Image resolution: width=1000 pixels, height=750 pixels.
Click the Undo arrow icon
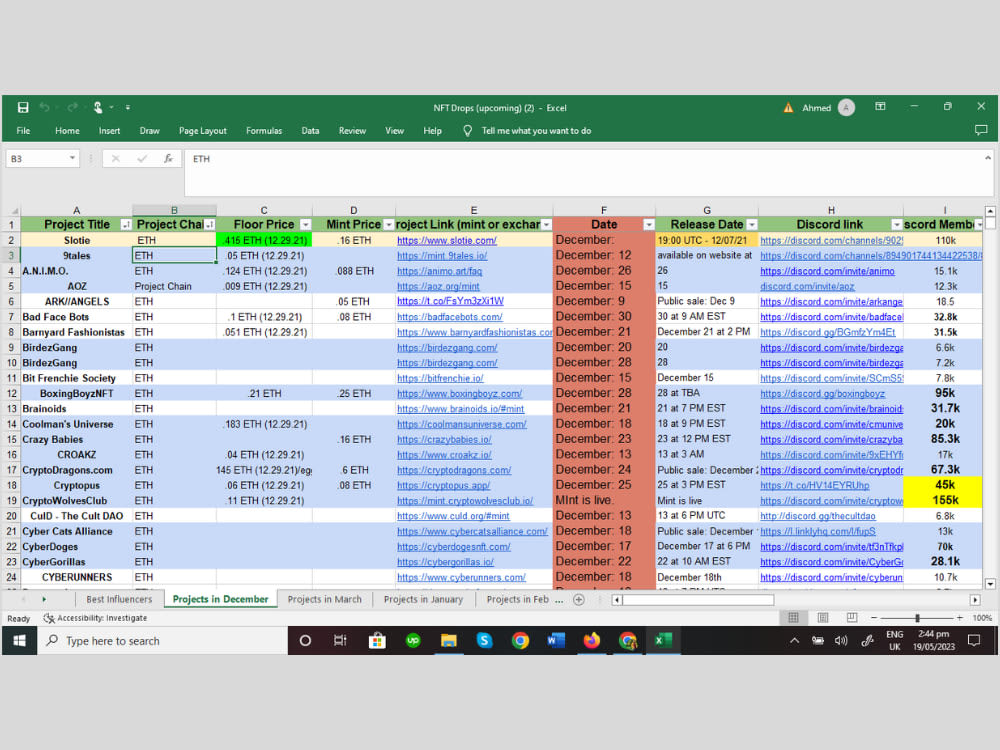(x=45, y=107)
